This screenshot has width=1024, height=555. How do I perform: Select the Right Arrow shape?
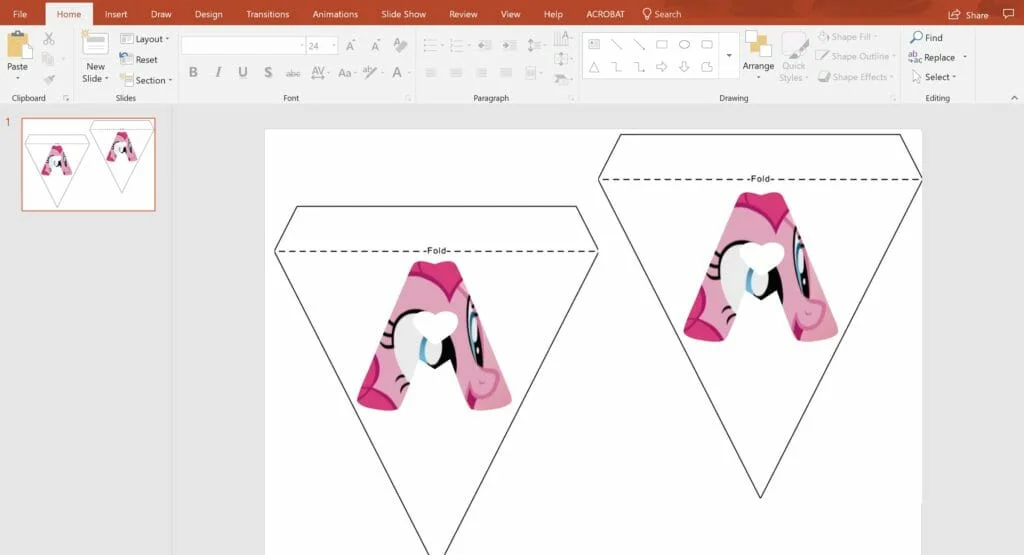tap(662, 67)
